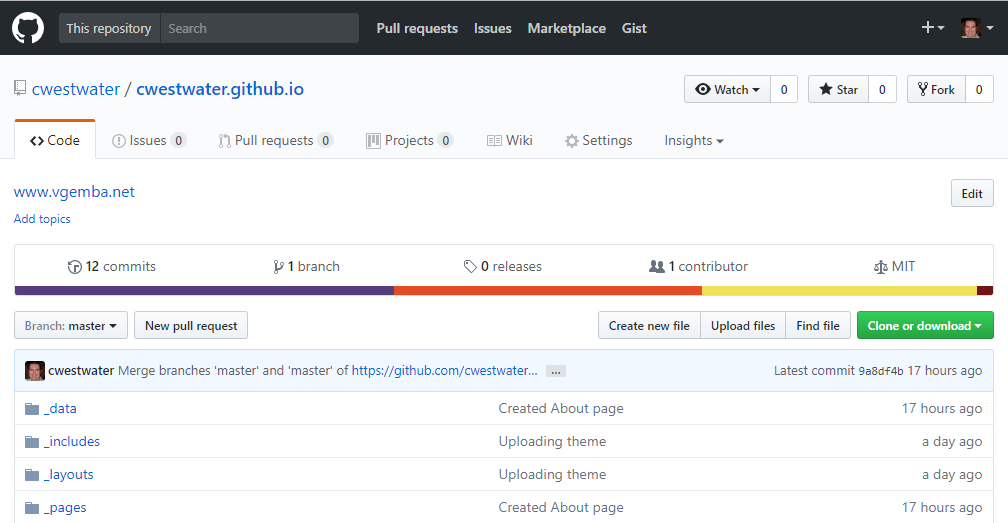Click the contributors people icon
The image size is (1008, 523).
pyautogui.click(x=656, y=266)
